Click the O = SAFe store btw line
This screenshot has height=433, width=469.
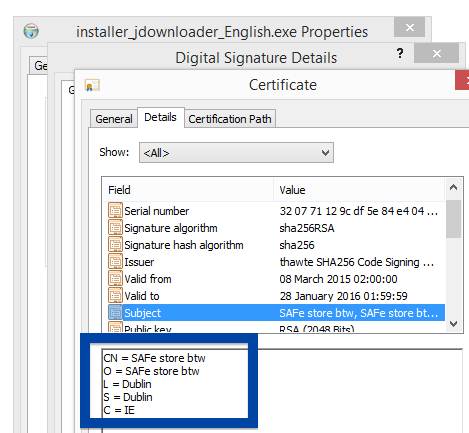151,371
